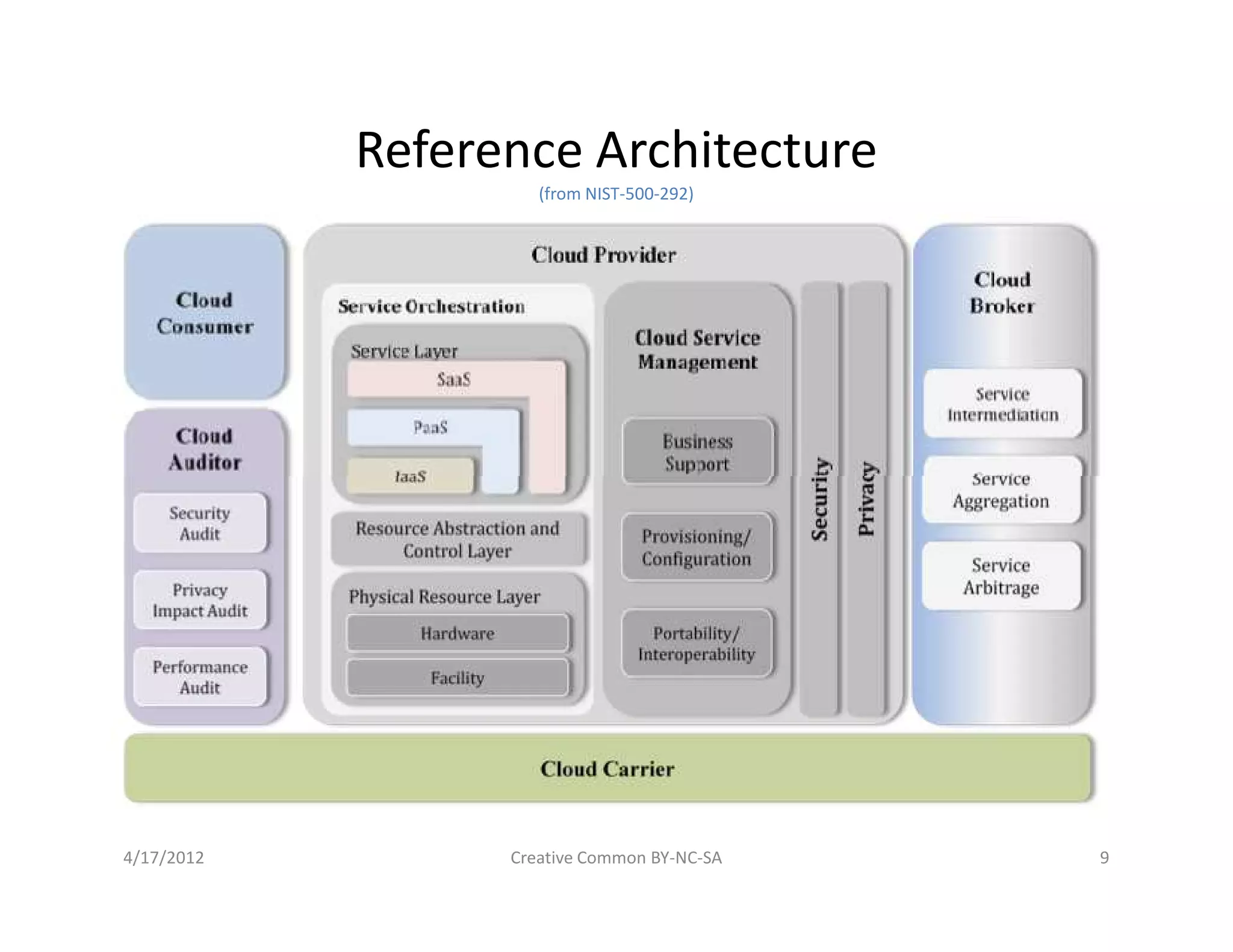The width and height of the screenshot is (1233, 952).
Task: Click the pink SaaS block
Action: pos(455,379)
